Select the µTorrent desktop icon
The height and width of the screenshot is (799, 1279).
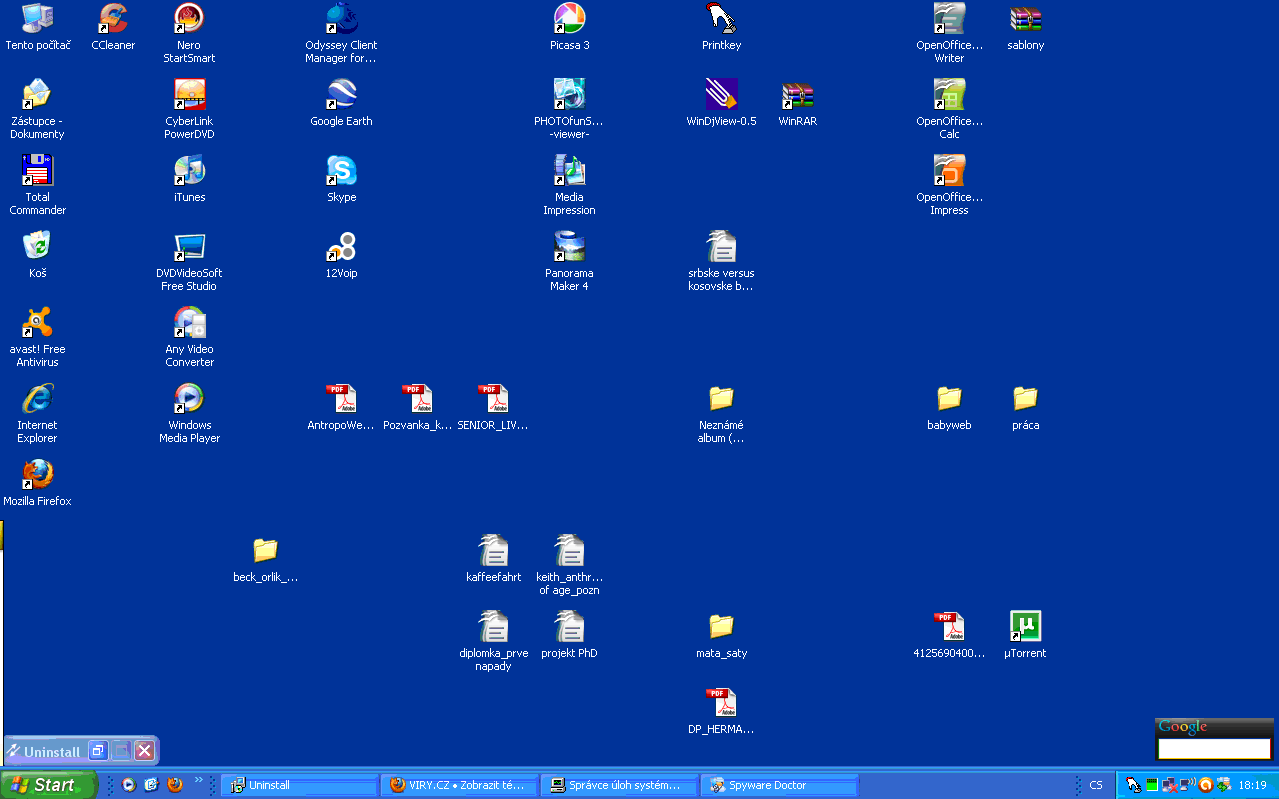tap(1025, 627)
